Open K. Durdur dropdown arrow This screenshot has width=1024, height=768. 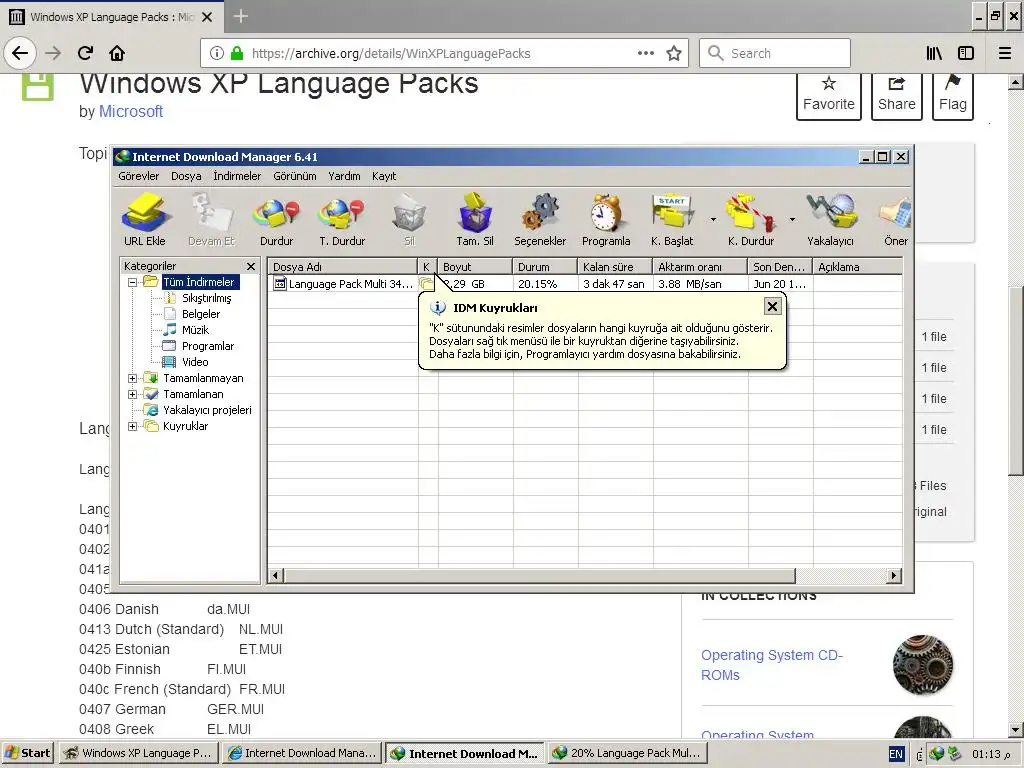(x=792, y=219)
